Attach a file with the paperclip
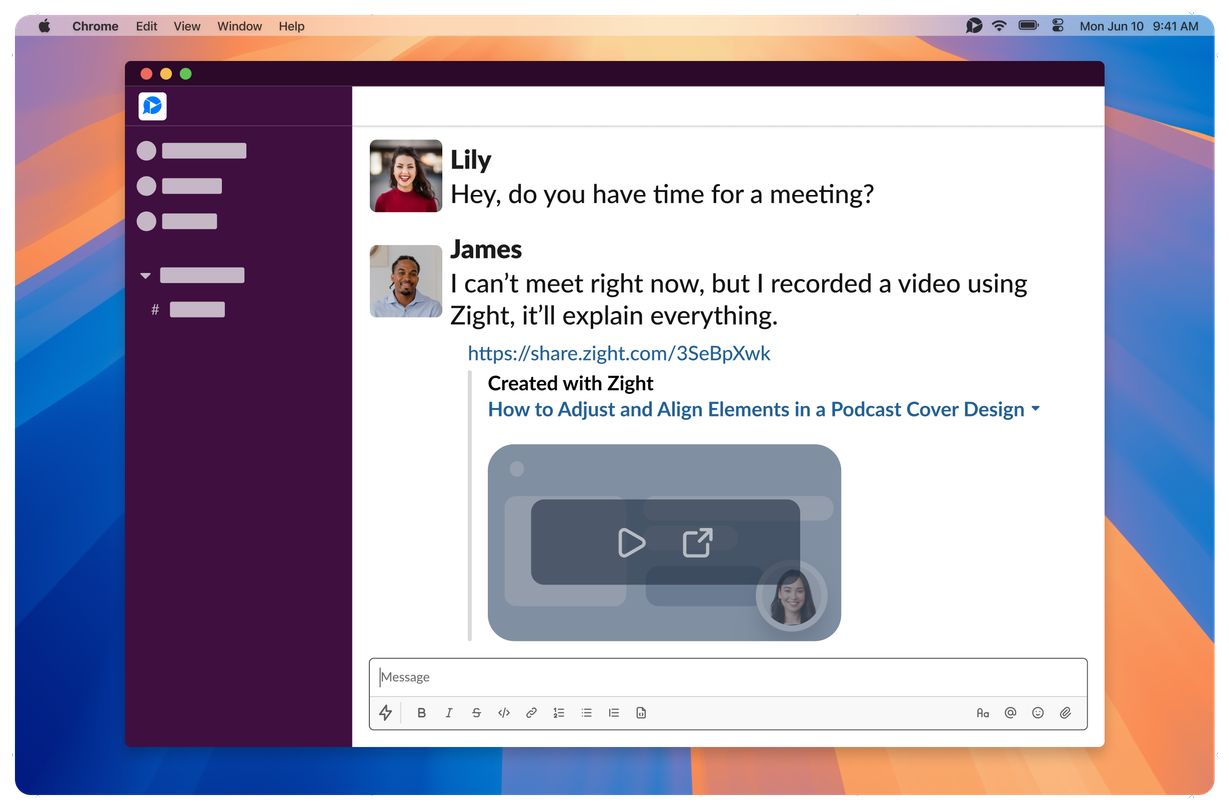 pos(1066,713)
